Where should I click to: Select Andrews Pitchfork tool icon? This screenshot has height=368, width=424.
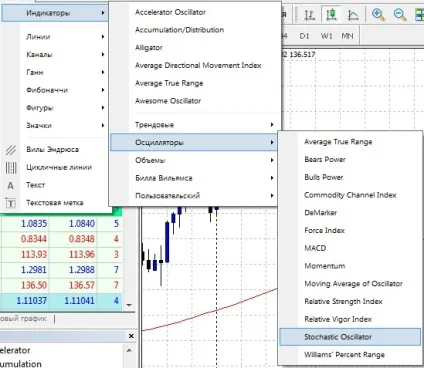(11, 150)
